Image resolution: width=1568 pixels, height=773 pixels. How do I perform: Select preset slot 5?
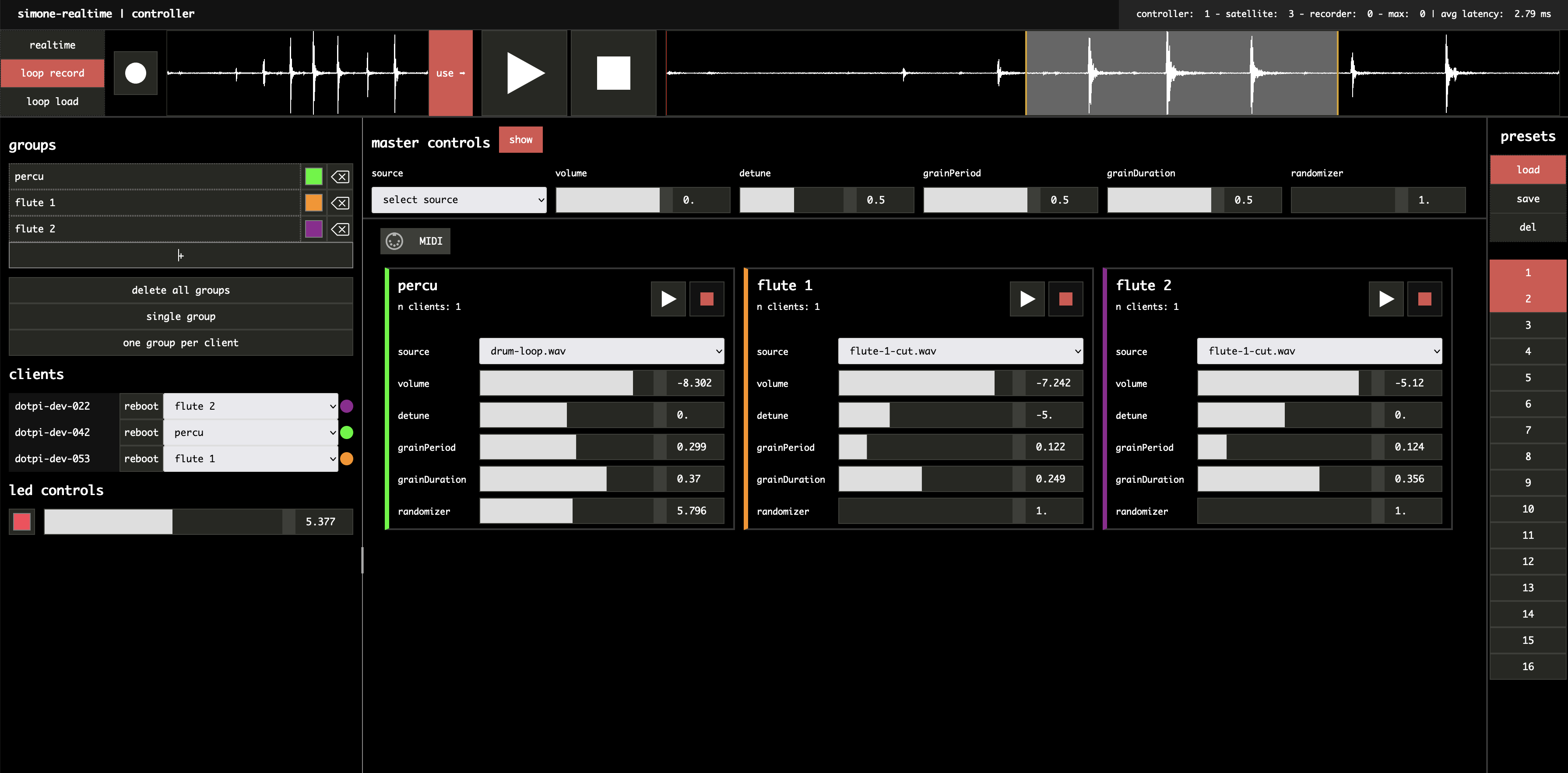click(1527, 378)
